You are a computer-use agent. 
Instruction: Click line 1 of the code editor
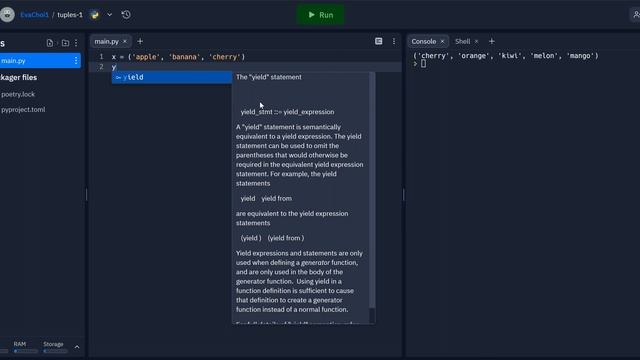tap(178, 57)
